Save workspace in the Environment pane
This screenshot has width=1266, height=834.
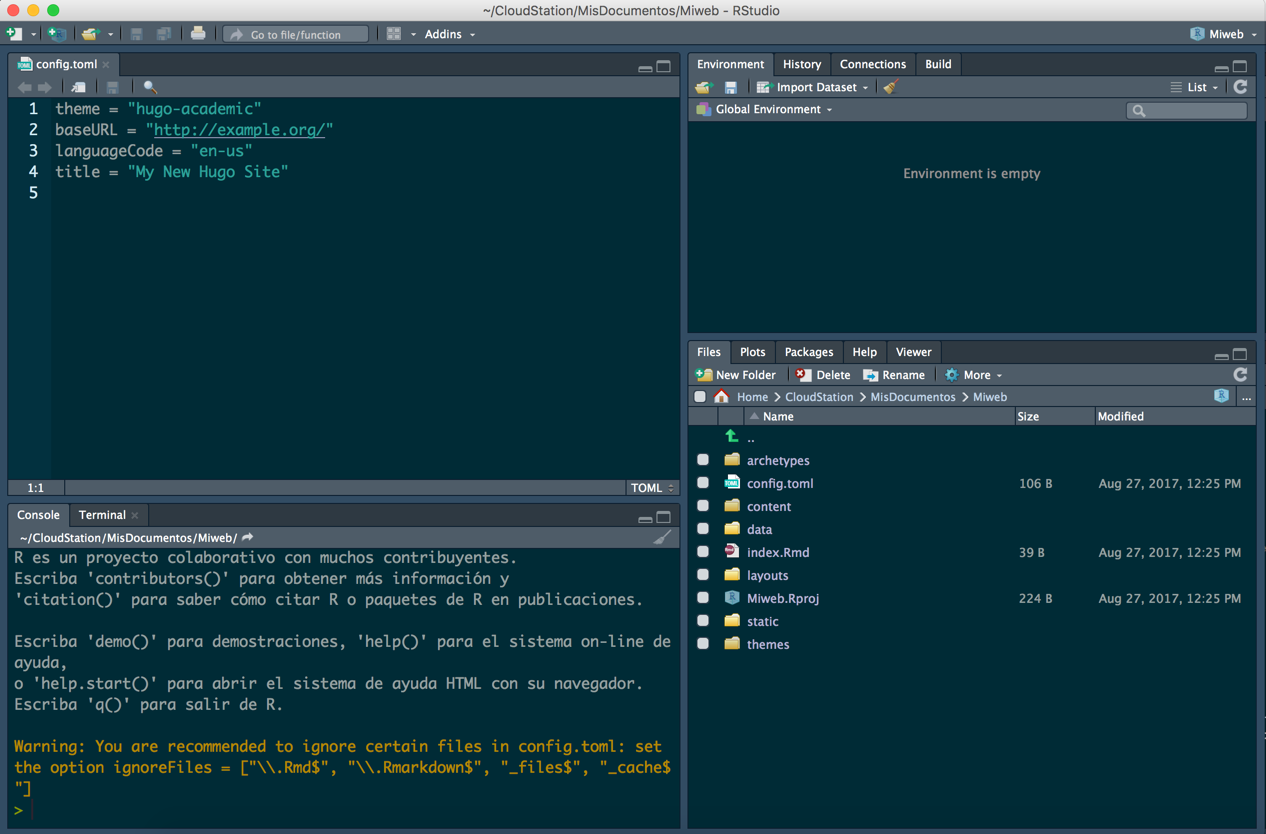pos(731,87)
